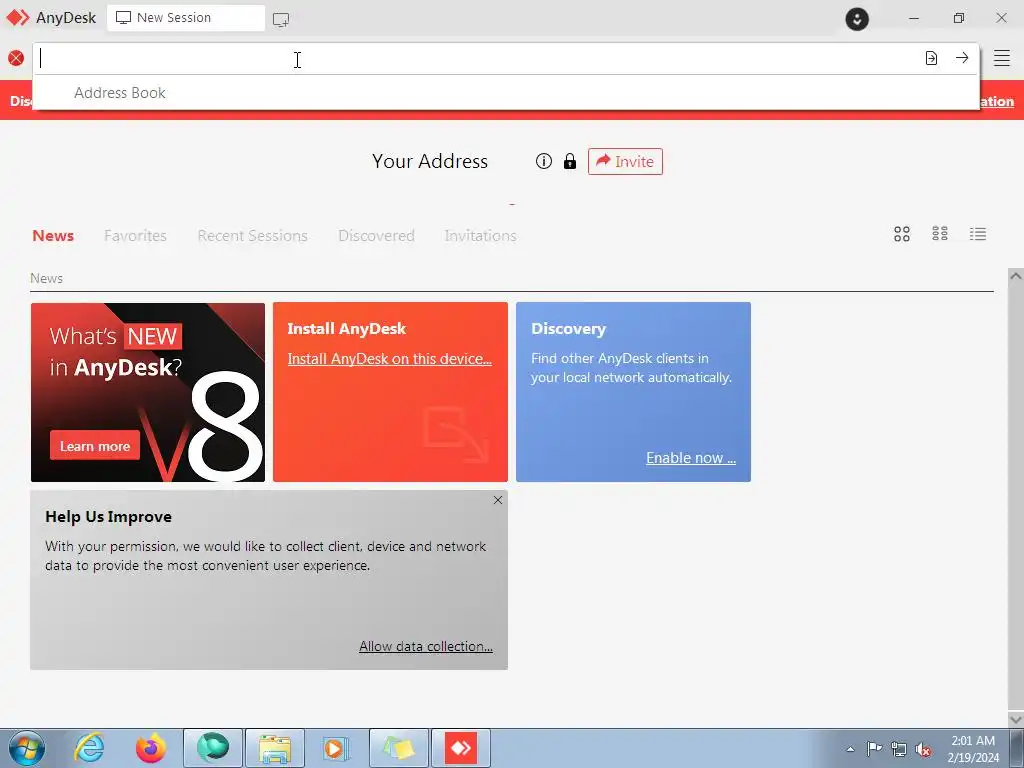Click the Discovery card title

point(568,328)
